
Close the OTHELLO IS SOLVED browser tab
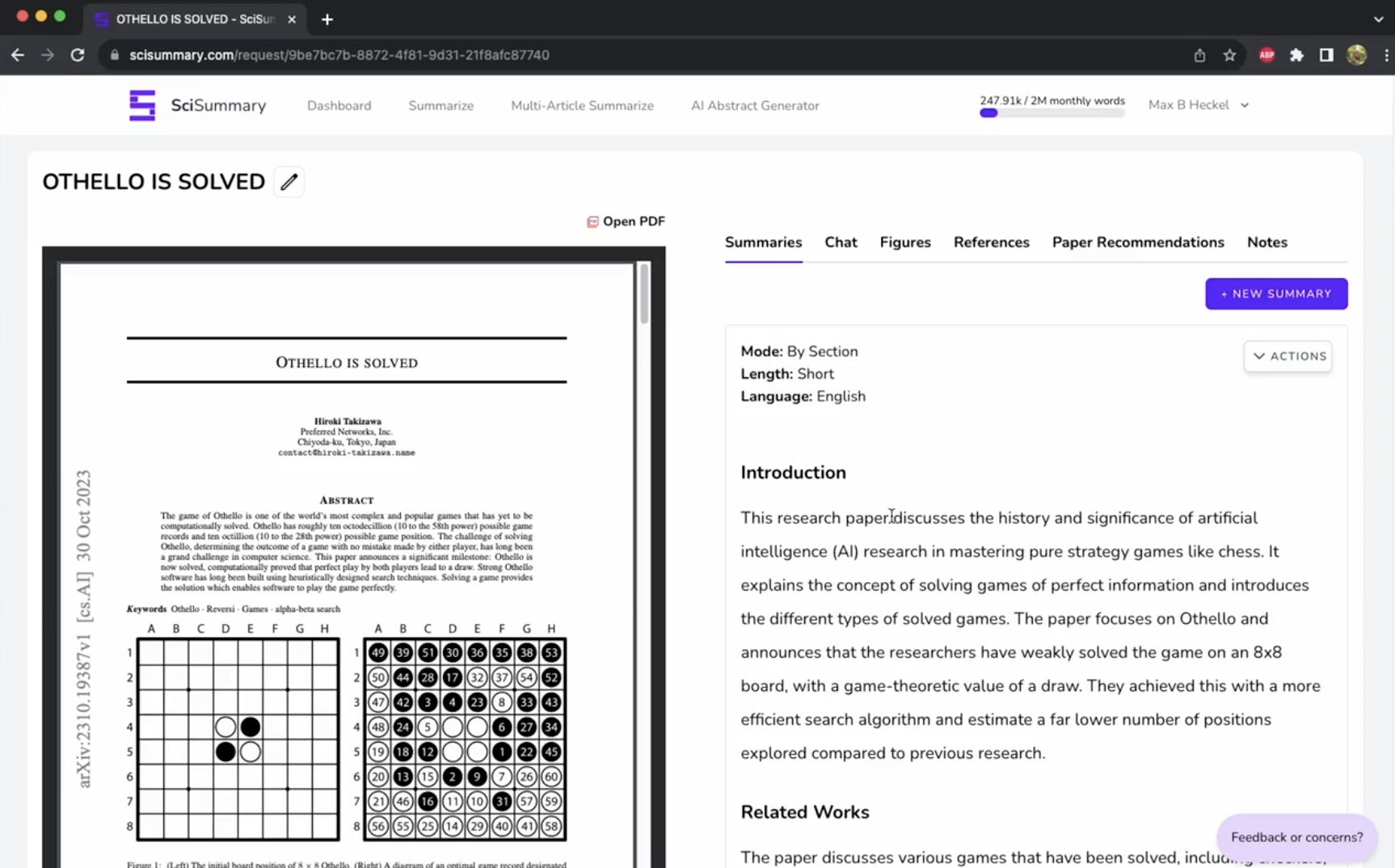pyautogui.click(x=292, y=19)
